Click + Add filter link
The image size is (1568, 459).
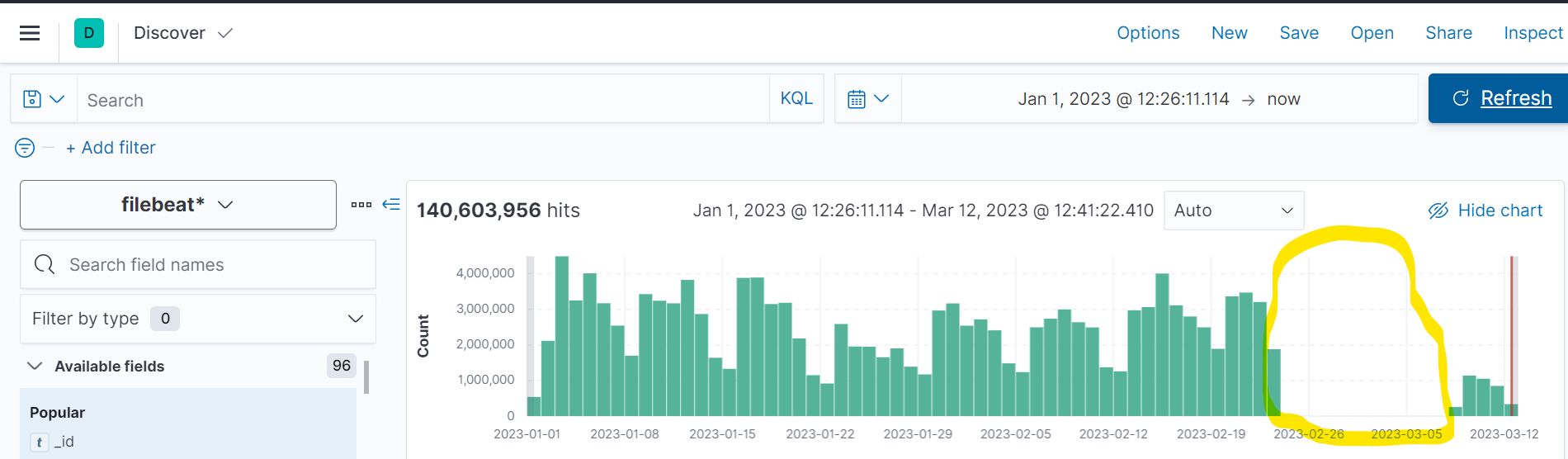click(x=111, y=148)
